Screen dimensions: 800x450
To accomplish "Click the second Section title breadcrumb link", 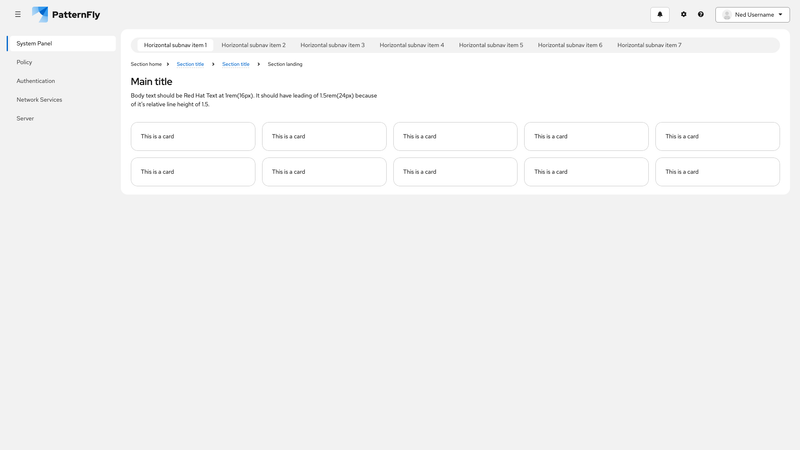I will tap(236, 64).
